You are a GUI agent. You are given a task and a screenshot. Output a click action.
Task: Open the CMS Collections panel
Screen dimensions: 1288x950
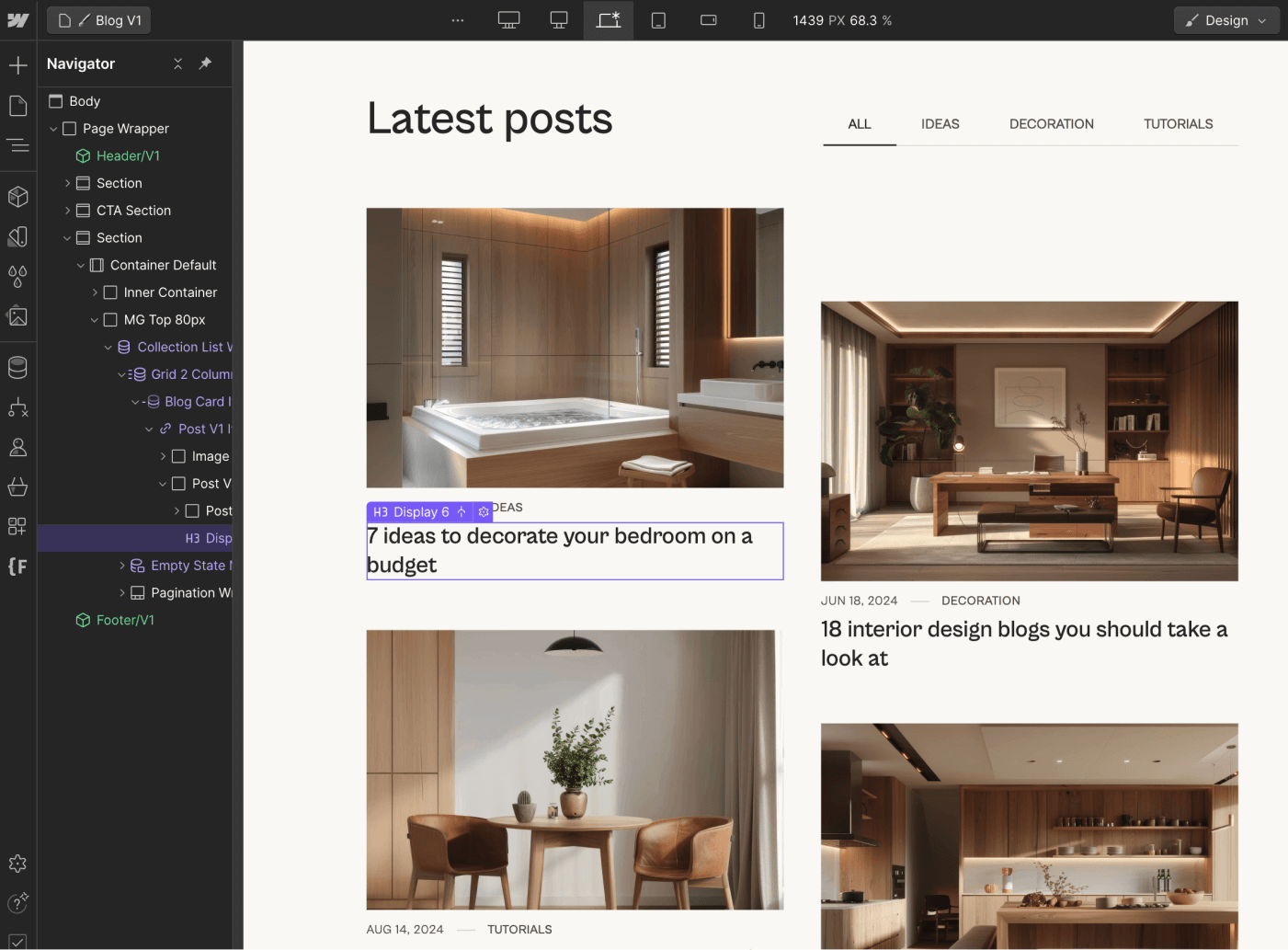pos(17,367)
